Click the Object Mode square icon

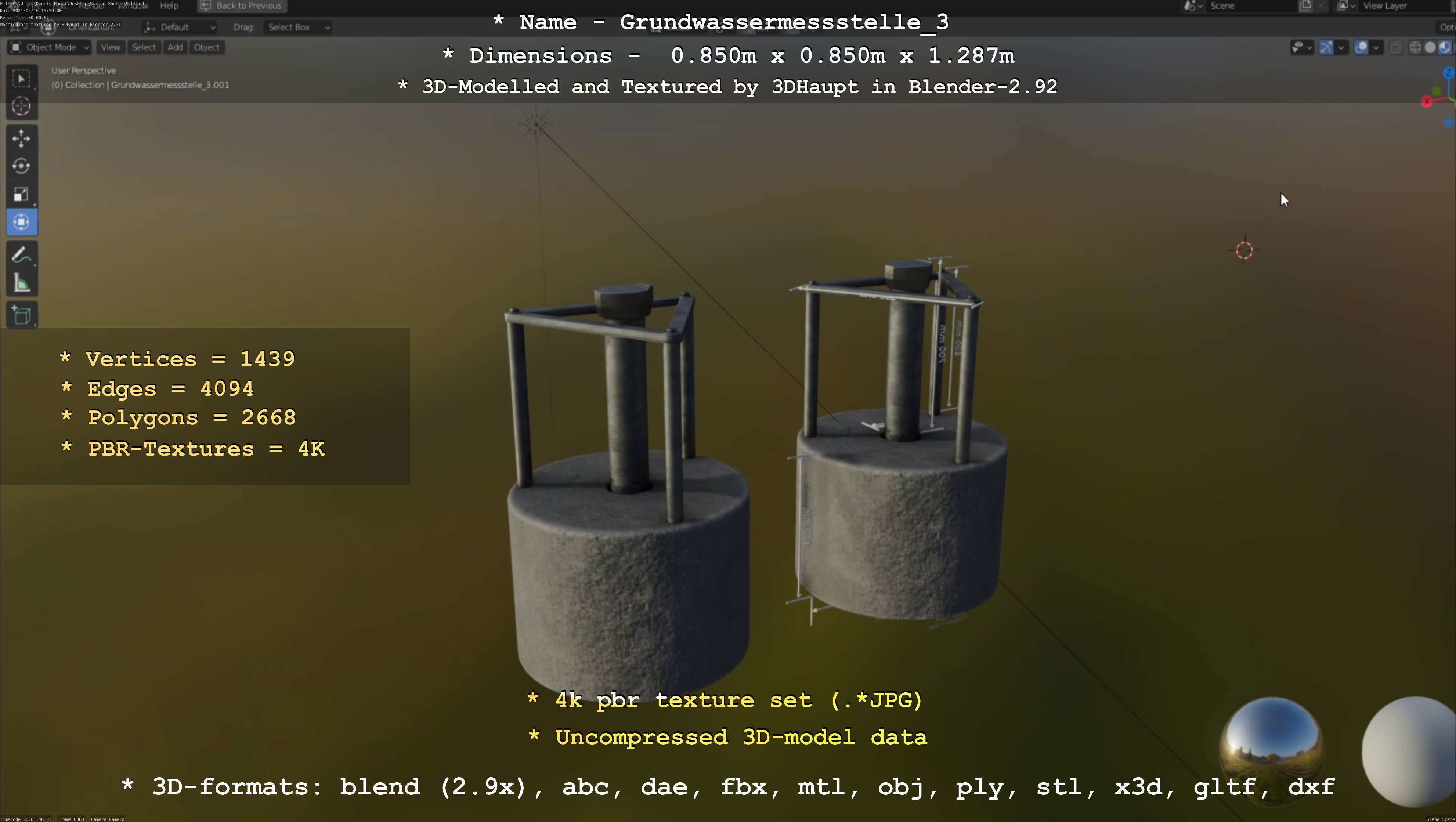pyautogui.click(x=16, y=47)
